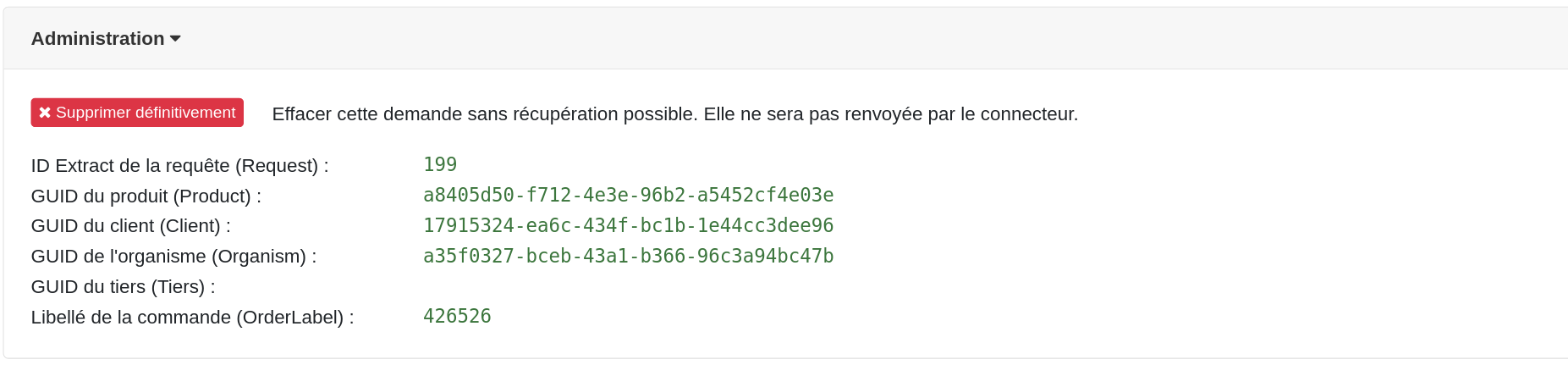
Task: Click the Effacer cette demande description text
Action: coord(482,114)
